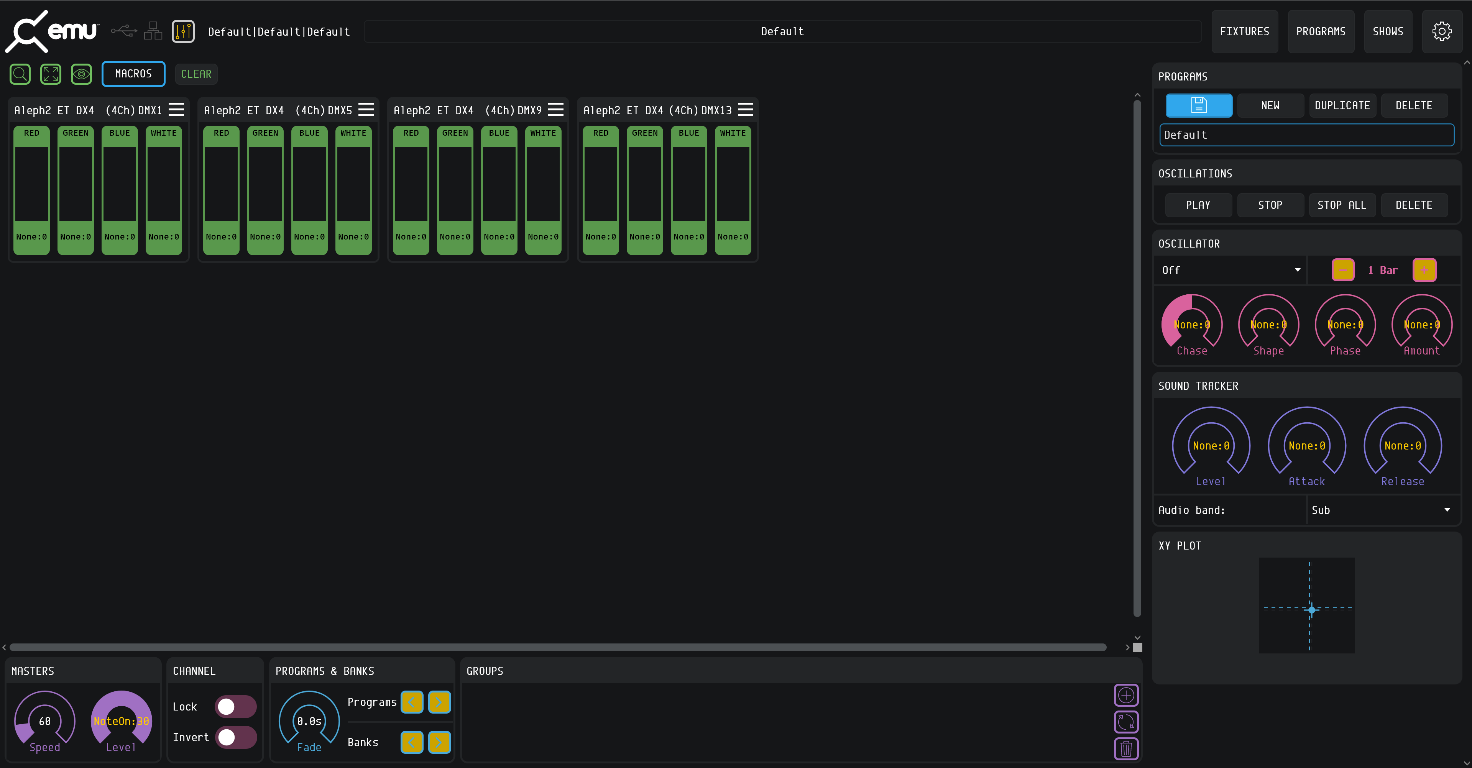Click the MACROS button
1472x768 pixels.
coord(134,74)
